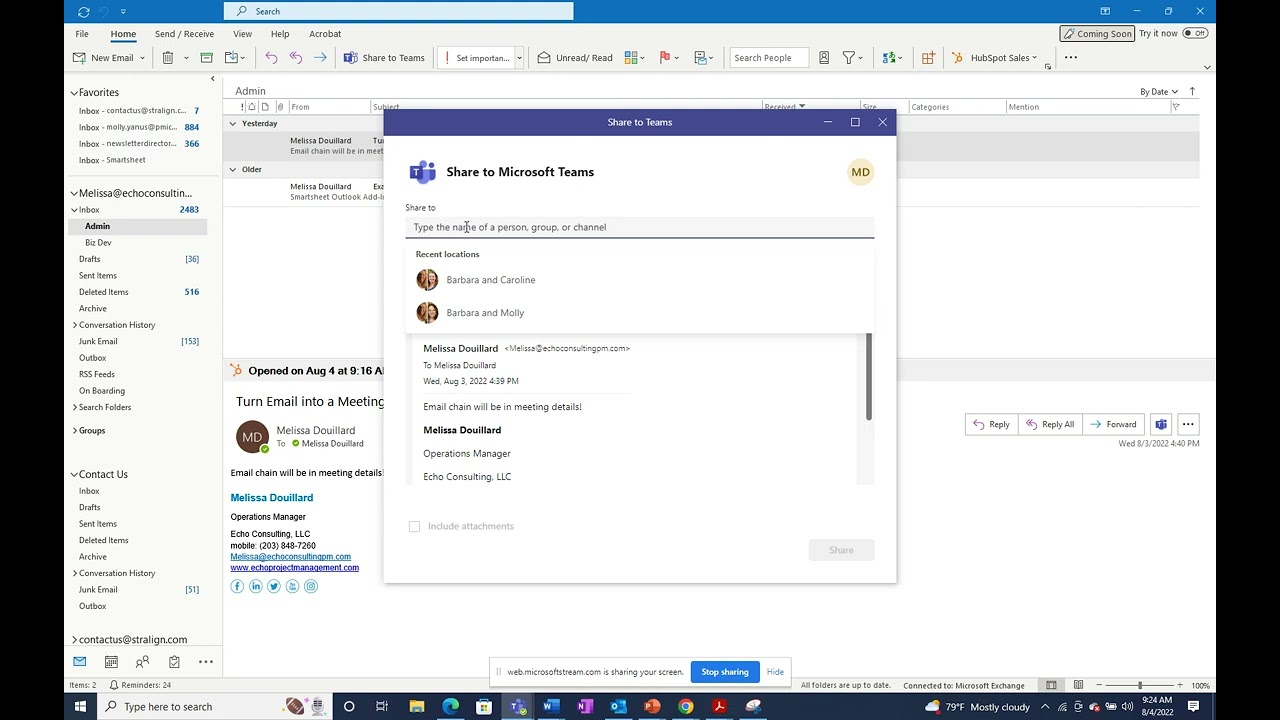Click Forward in reading pane
Viewport: 1280px width, 720px height.
pos(1113,424)
